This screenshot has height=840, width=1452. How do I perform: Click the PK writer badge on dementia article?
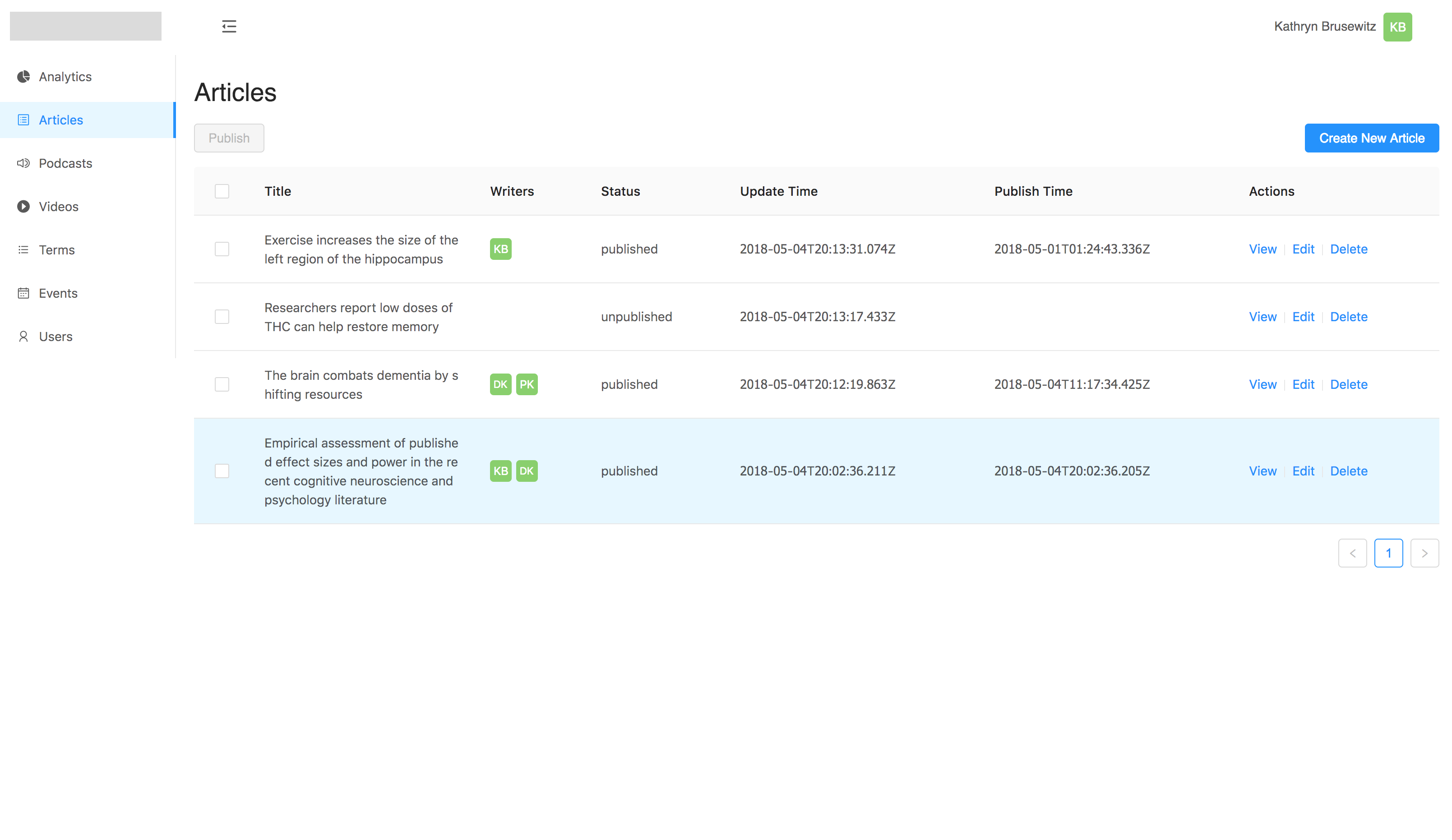click(x=527, y=384)
